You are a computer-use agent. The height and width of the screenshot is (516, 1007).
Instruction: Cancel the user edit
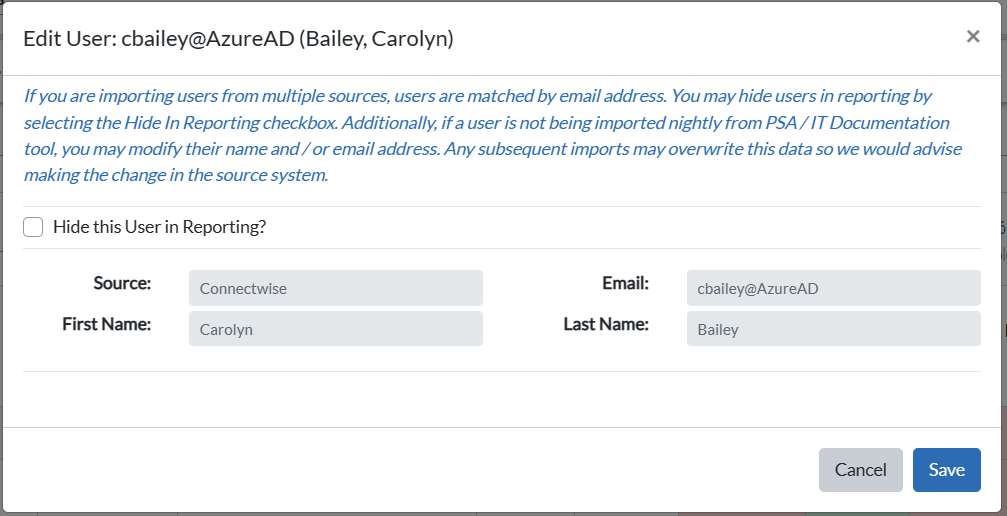pyautogui.click(x=861, y=470)
